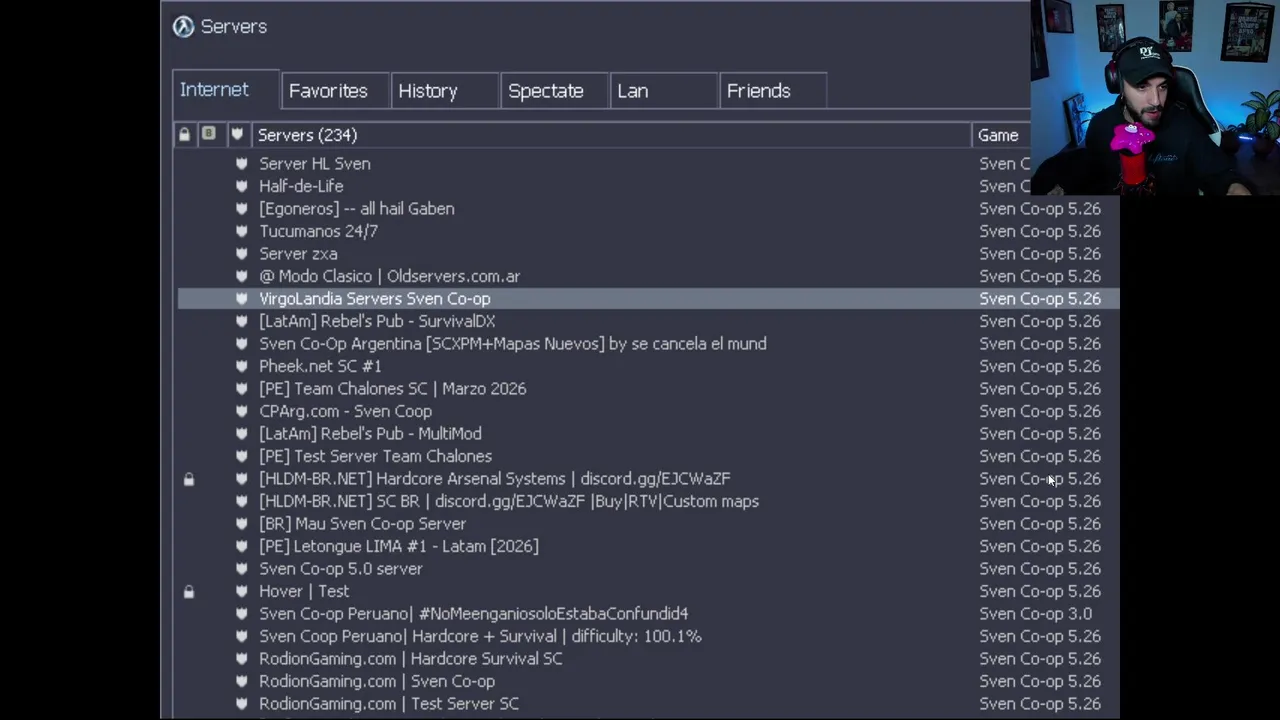Open the Favorites tab
Viewport: 1280px width, 720px height.
[x=328, y=91]
